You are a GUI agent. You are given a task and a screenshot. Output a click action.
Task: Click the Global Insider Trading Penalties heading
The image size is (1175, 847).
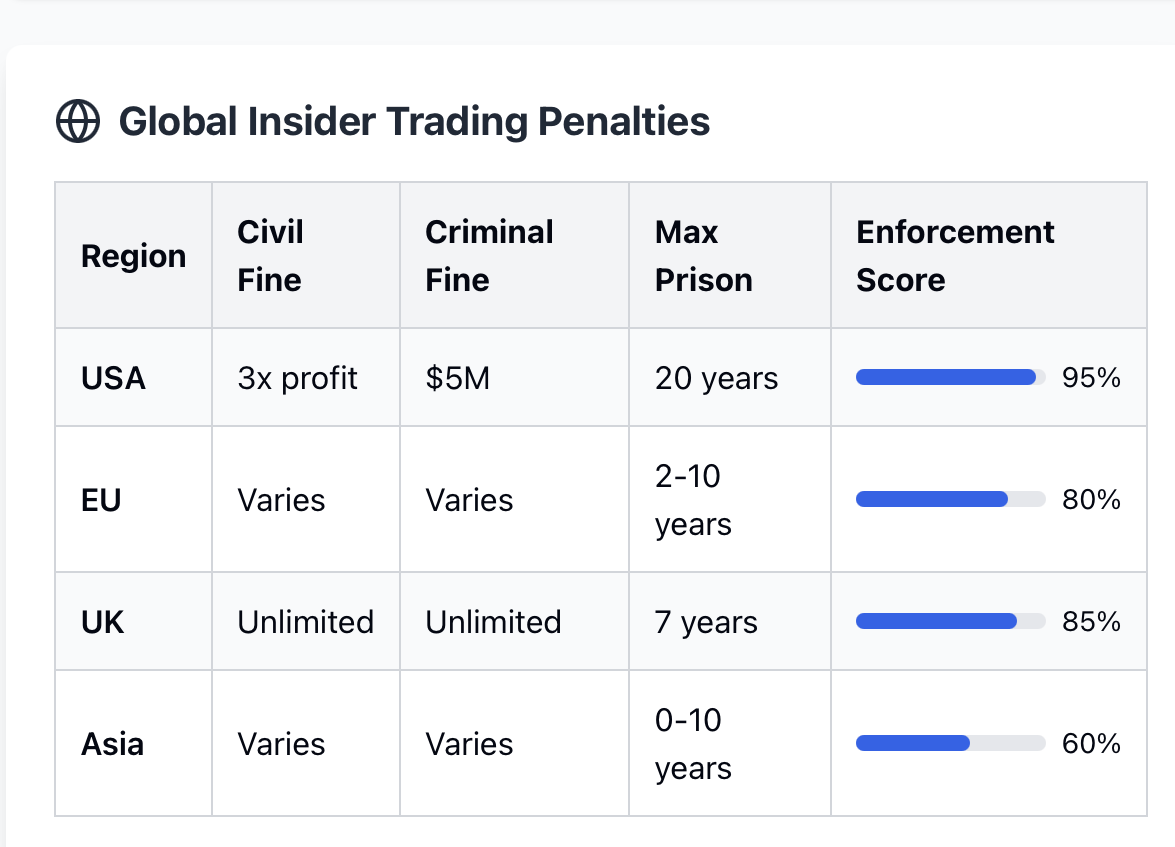click(414, 121)
